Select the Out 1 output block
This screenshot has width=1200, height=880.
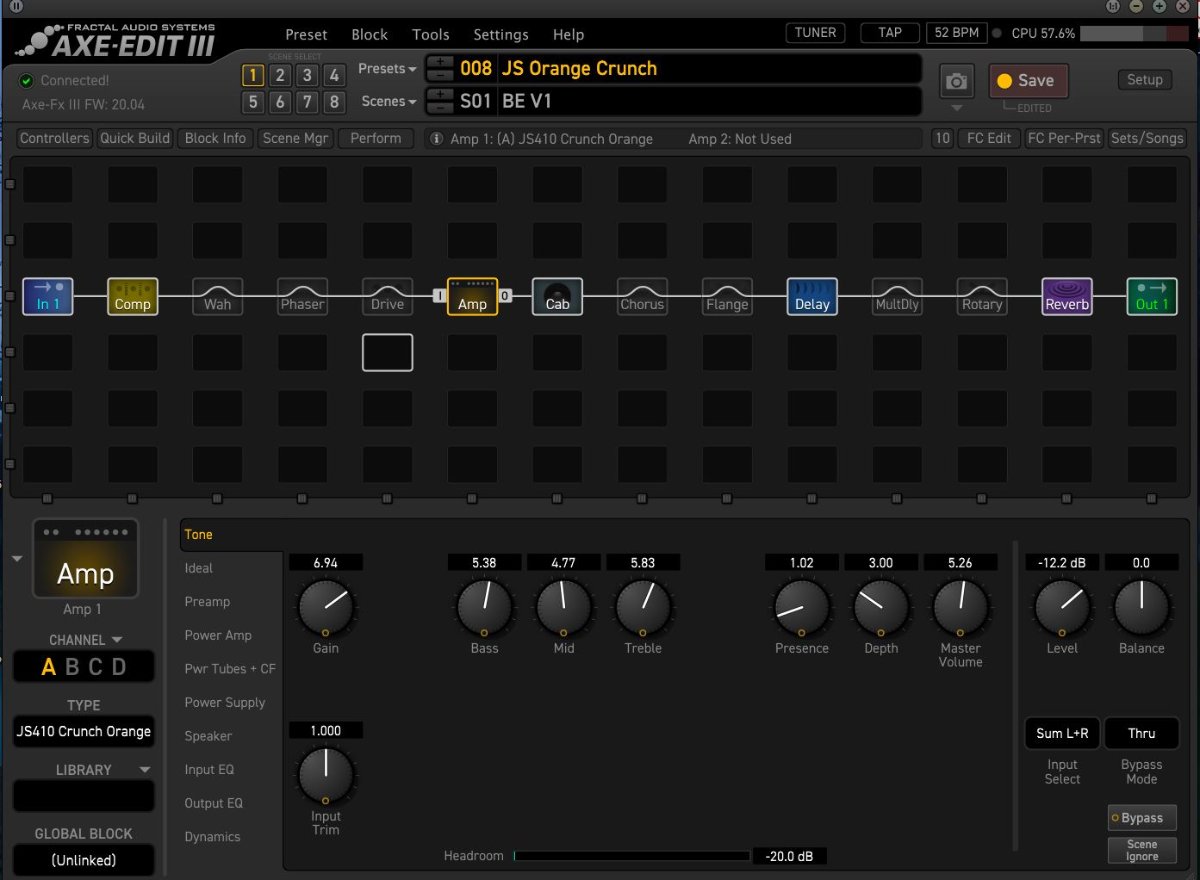point(1152,296)
